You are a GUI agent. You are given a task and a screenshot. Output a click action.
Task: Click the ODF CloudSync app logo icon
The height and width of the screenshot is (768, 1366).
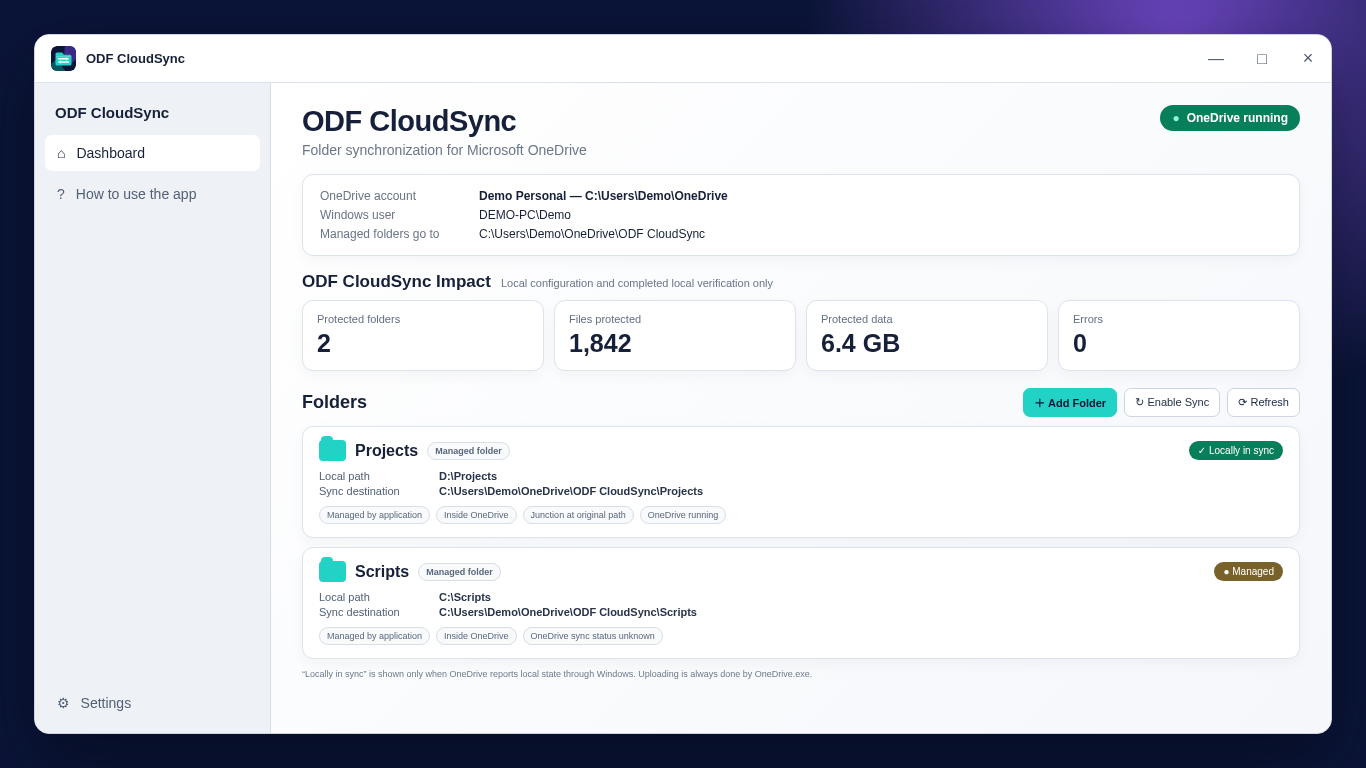(x=63, y=59)
